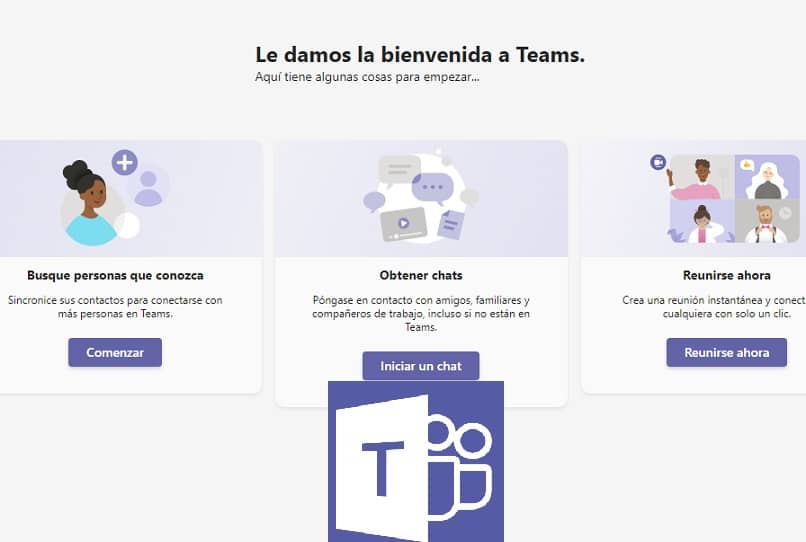Screen dimensions: 806x542
Task: Select the chat bubbles illustration
Action: (x=420, y=198)
